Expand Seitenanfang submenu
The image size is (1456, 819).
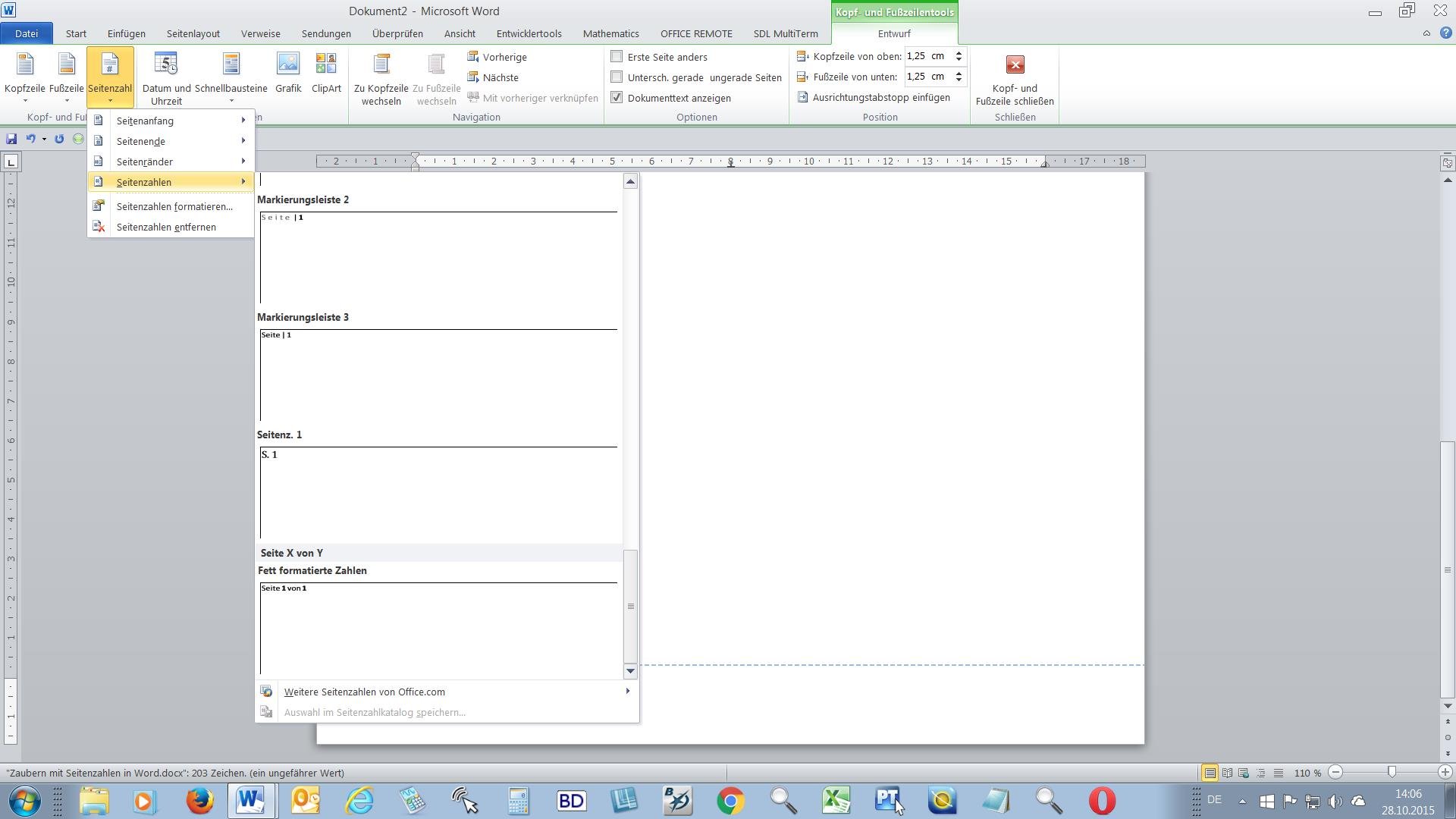pyautogui.click(x=171, y=121)
